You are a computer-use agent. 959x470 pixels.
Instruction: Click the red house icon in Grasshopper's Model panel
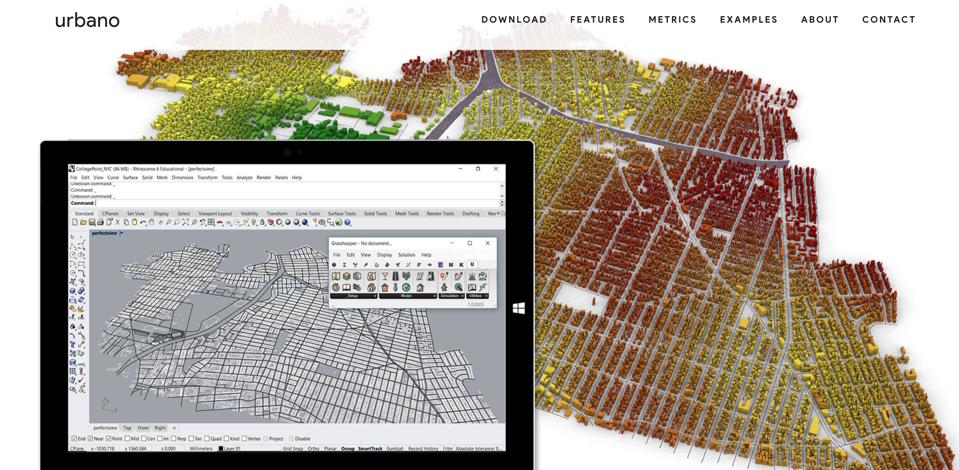tap(385, 288)
